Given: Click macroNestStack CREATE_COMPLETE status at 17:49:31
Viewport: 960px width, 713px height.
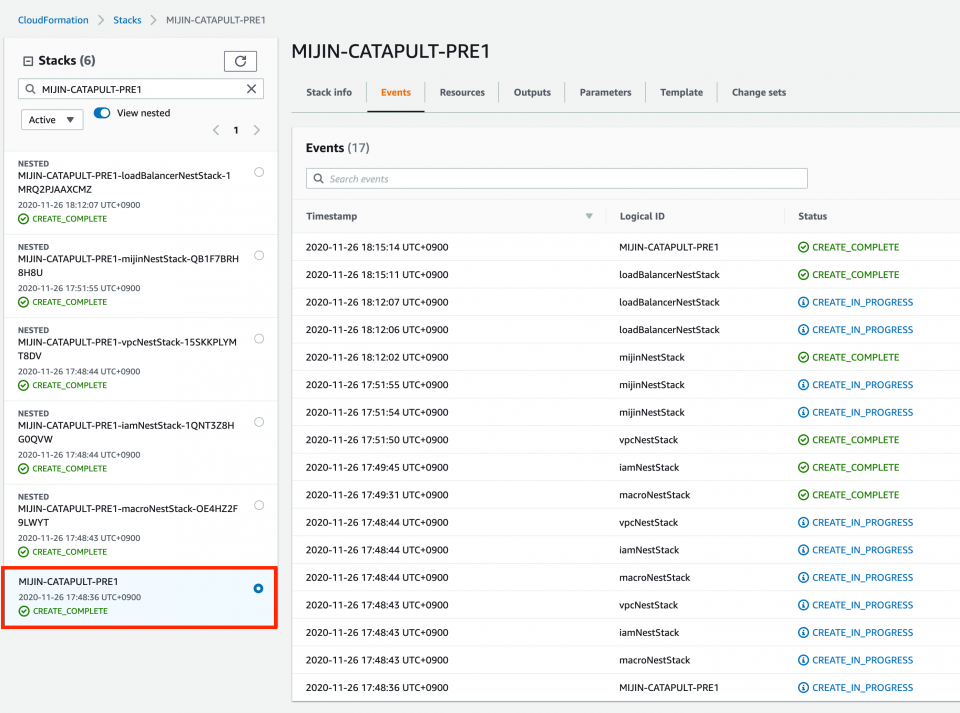Looking at the screenshot, I should [849, 495].
